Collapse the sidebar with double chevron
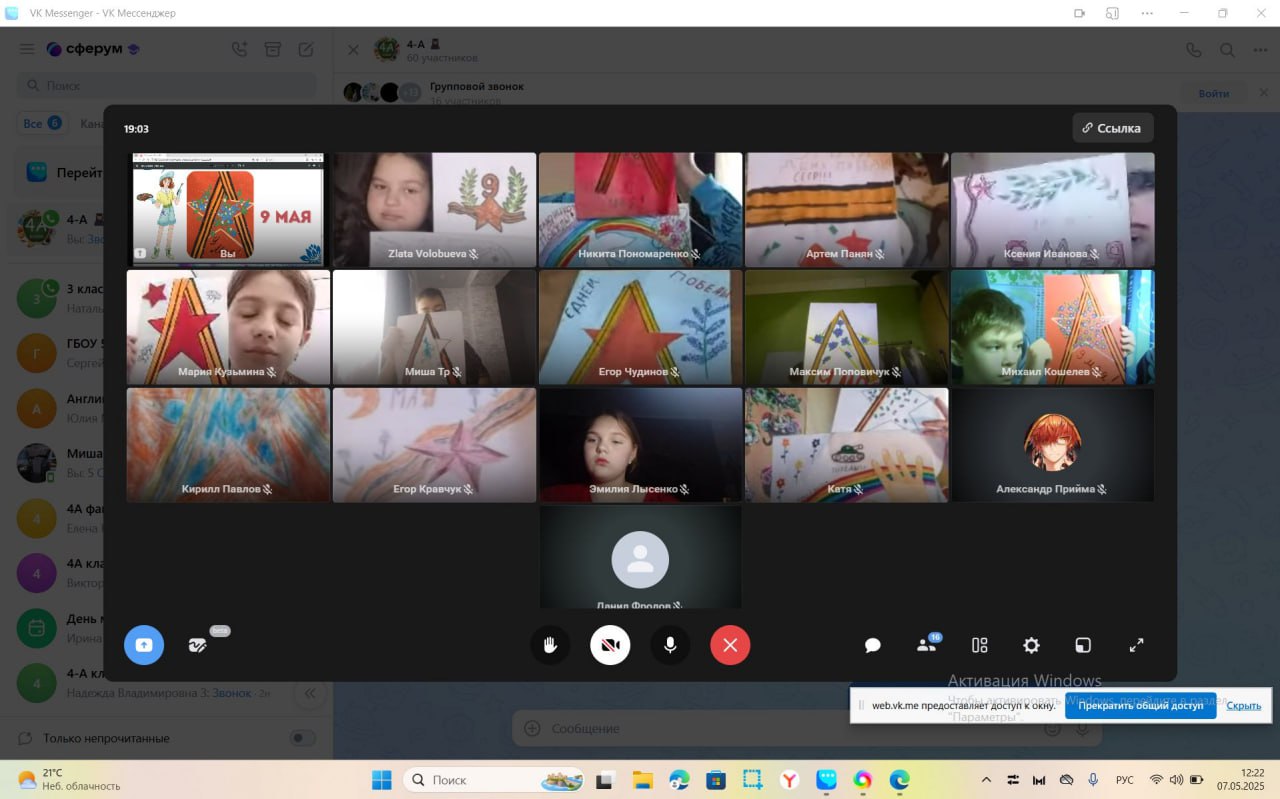The height and width of the screenshot is (799, 1280). tap(310, 693)
